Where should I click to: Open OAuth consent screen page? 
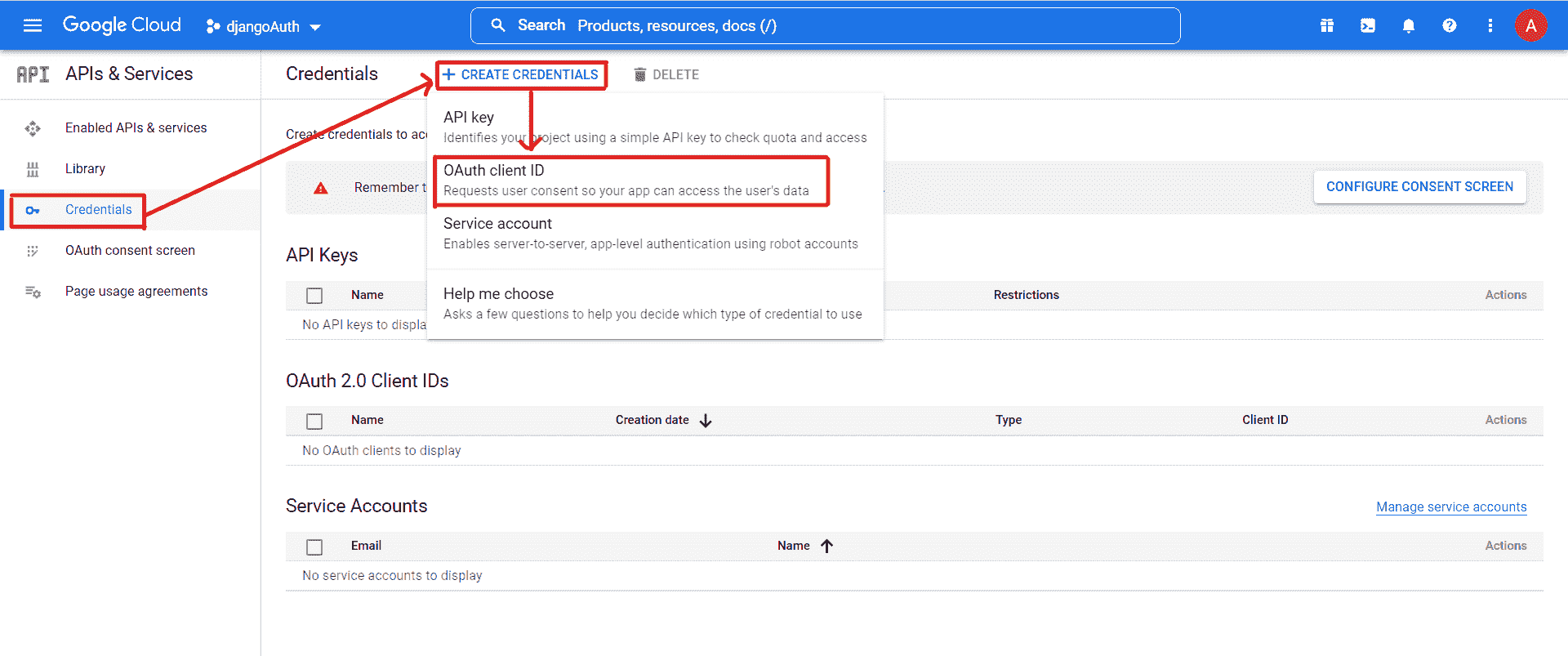tap(130, 250)
